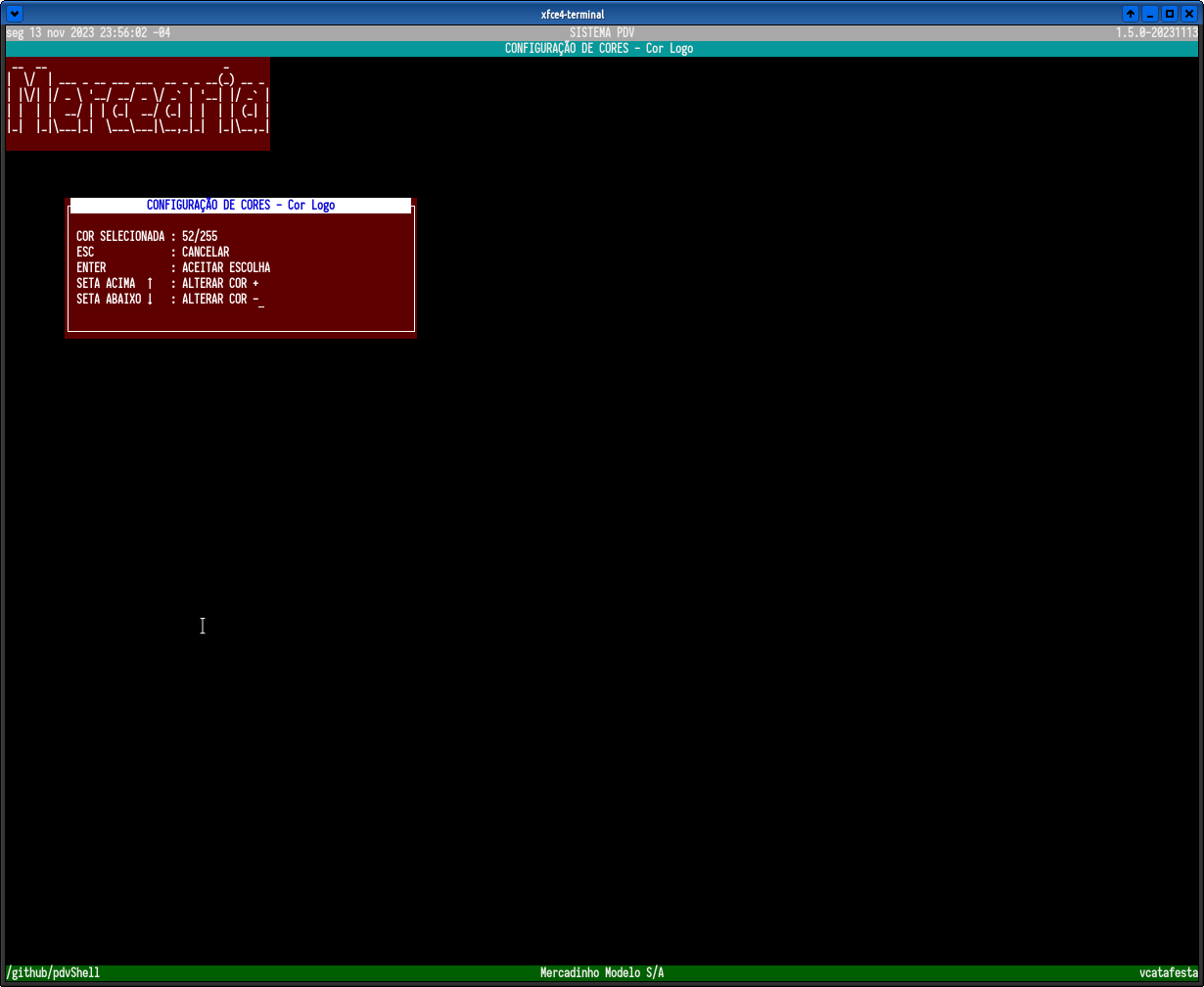Screen dimensions: 1204x987
Task: Click the 'SETA ACIMA ↑' label
Action: (115, 283)
